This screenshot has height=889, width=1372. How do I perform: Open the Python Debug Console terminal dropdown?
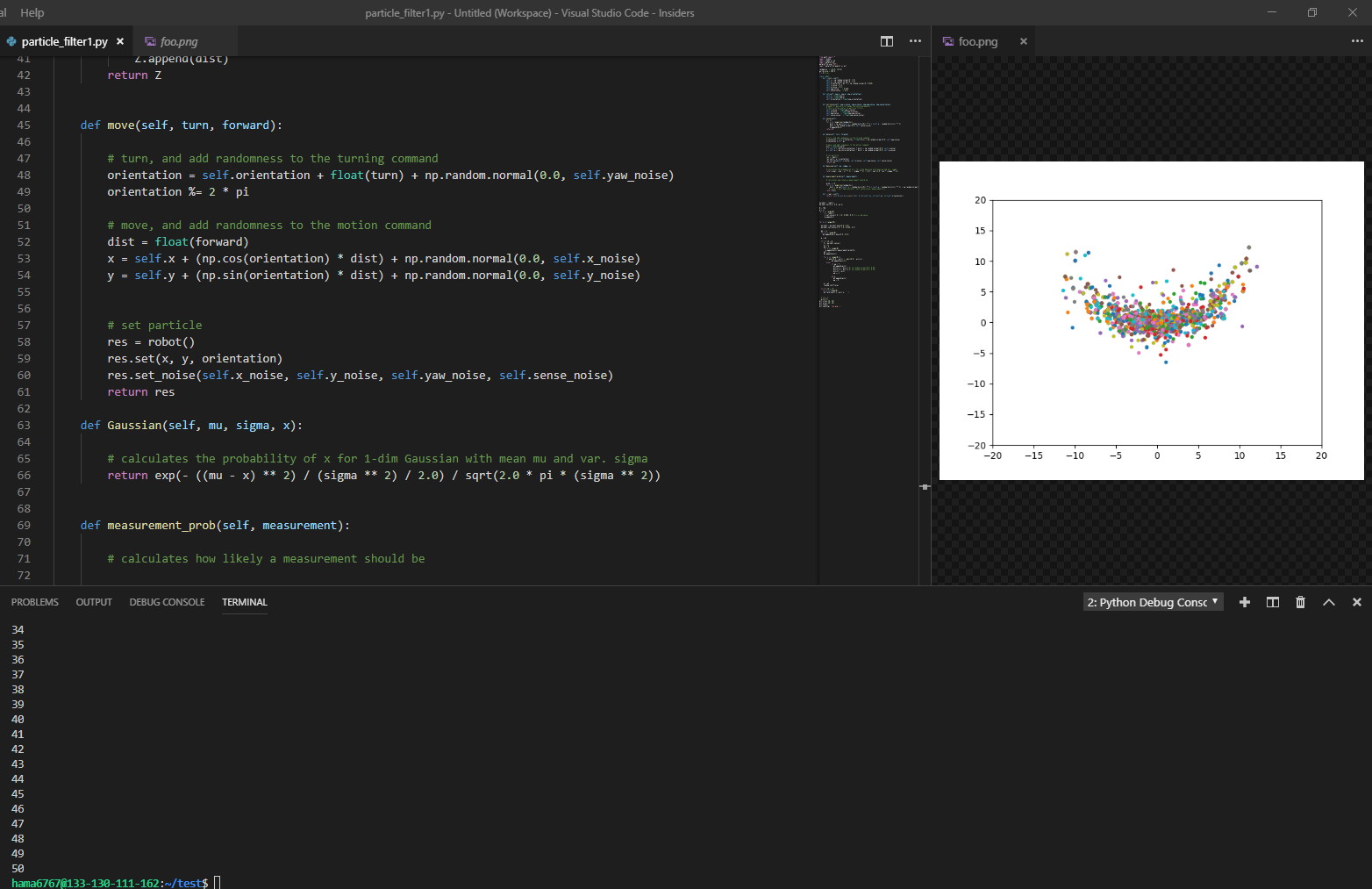(x=1153, y=602)
